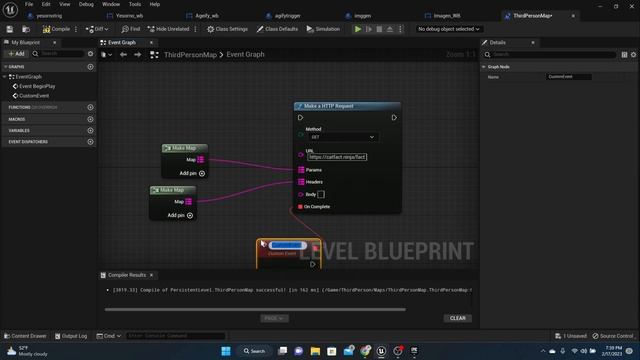Add new macro with plus icon
640x360 pixels.
tap(90, 119)
